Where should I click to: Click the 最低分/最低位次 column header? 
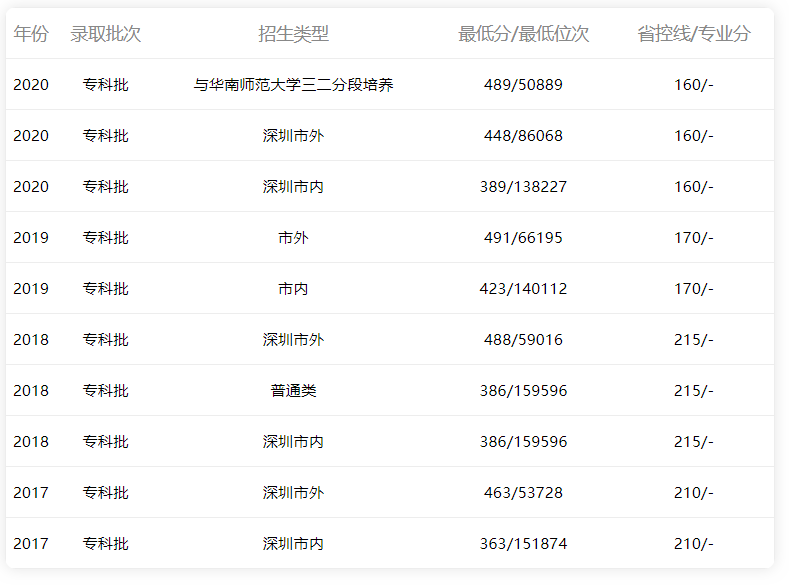(523, 34)
